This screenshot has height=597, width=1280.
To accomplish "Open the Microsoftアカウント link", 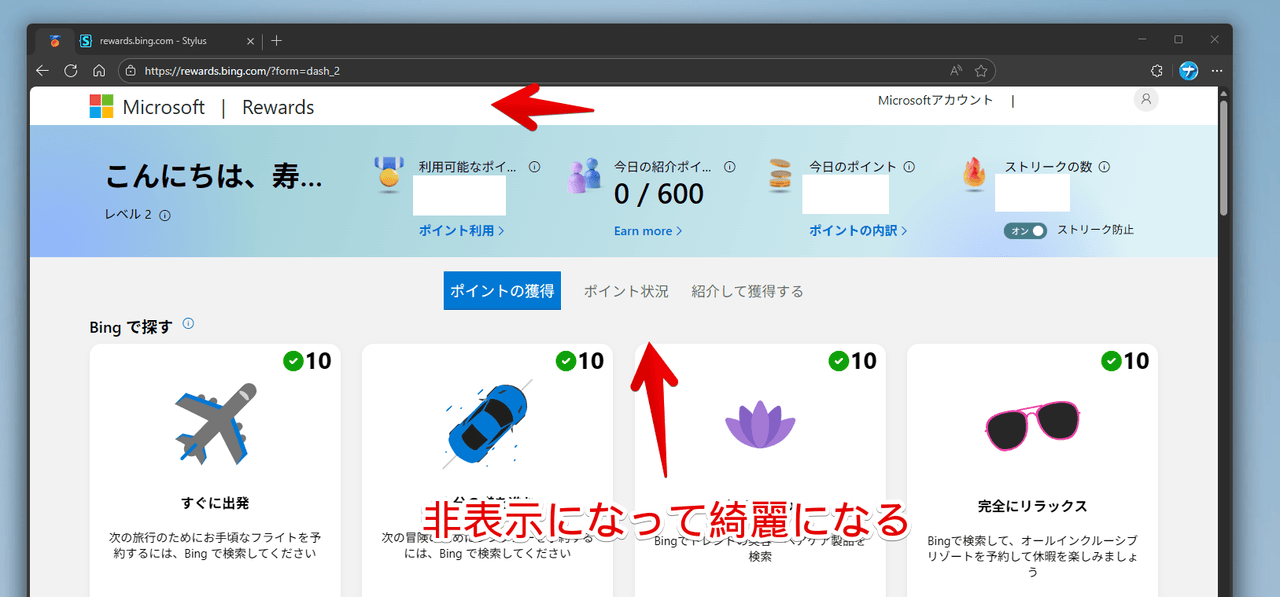I will click(x=935, y=100).
